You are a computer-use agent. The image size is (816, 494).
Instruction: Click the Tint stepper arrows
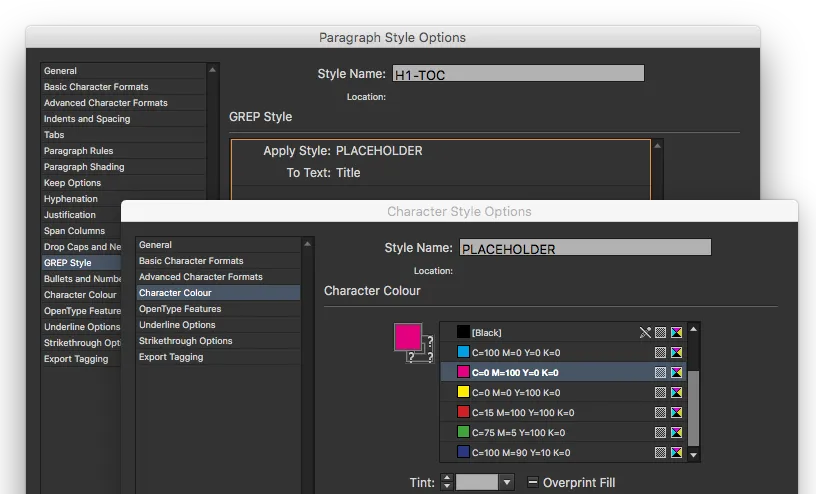click(x=447, y=482)
